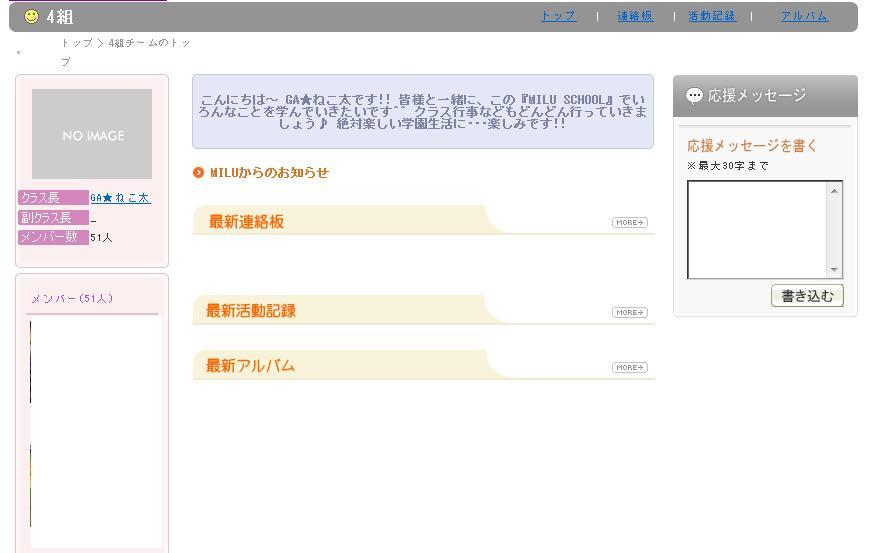The image size is (877, 553).
Task: Open class leader GA★ねこ太's profile link
Action: coord(119,198)
